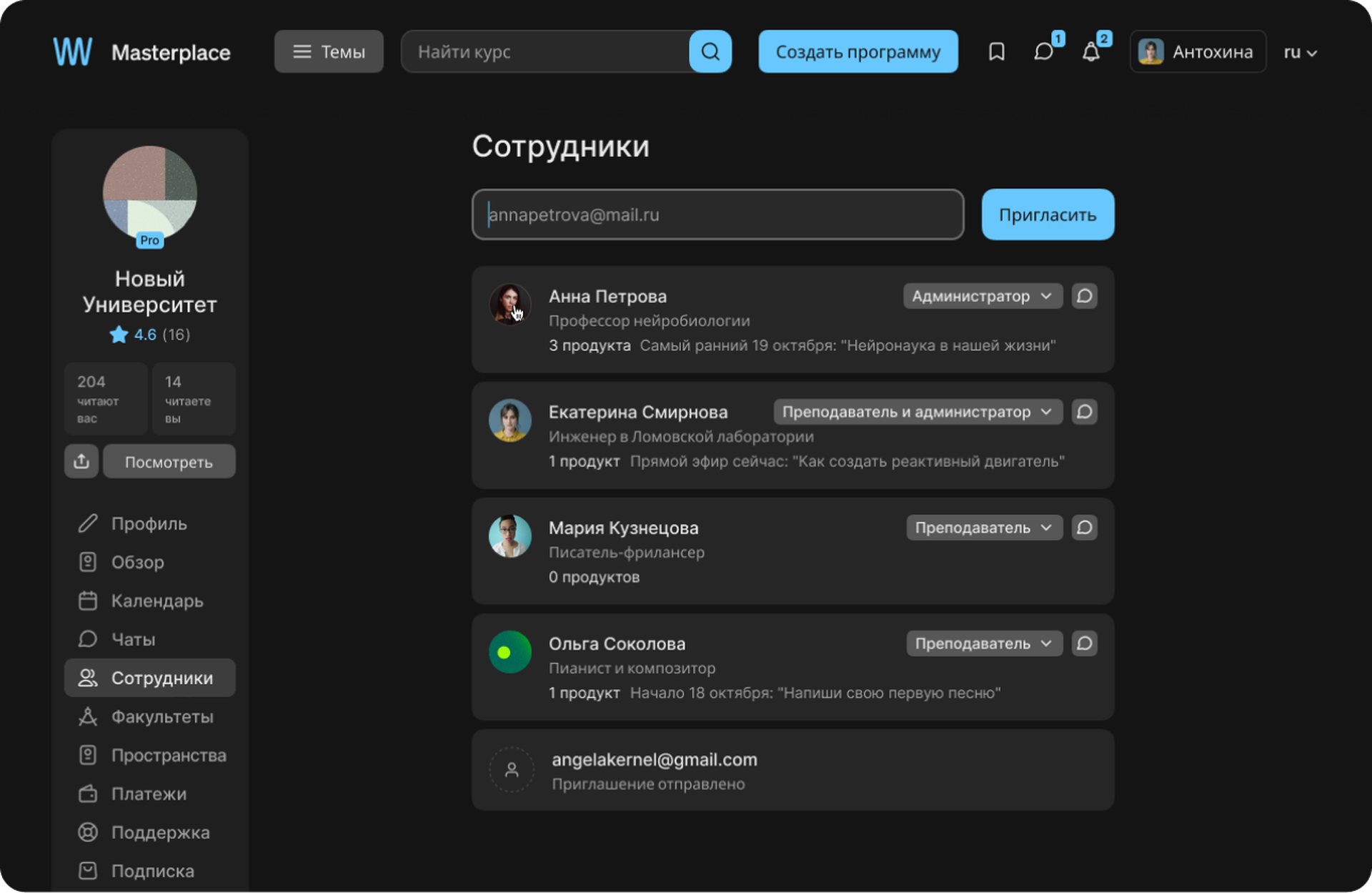Click chat icon for Екатерина Смирнова
1372x893 pixels.
[x=1084, y=412]
